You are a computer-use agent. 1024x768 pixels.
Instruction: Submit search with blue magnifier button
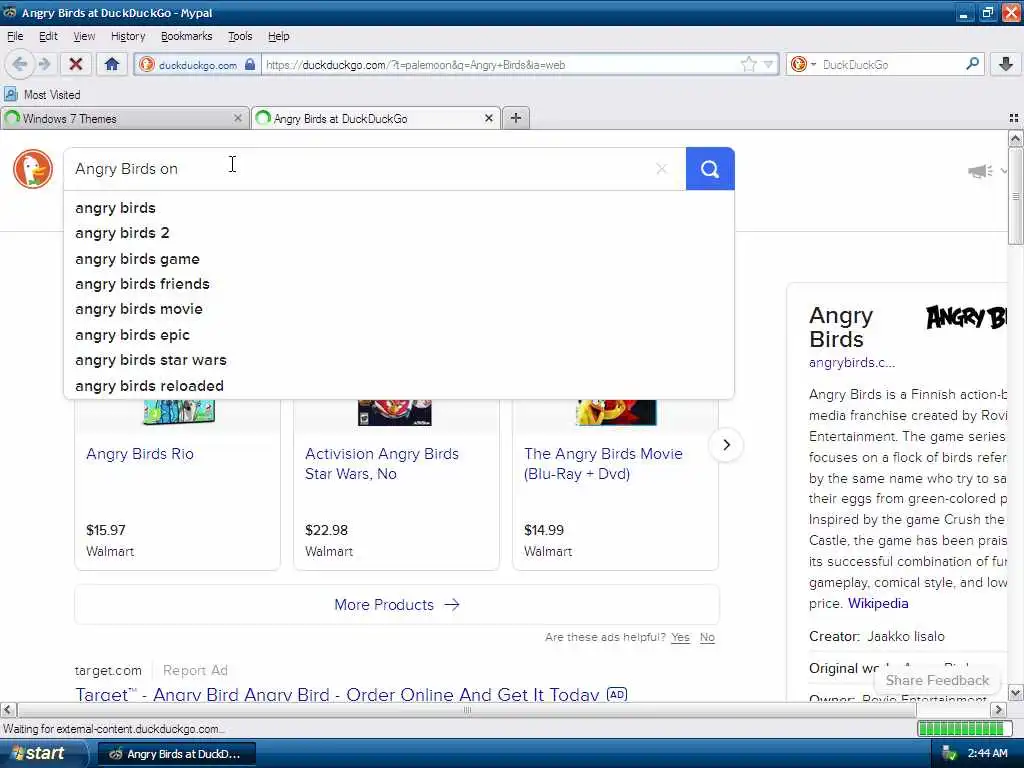(x=710, y=169)
